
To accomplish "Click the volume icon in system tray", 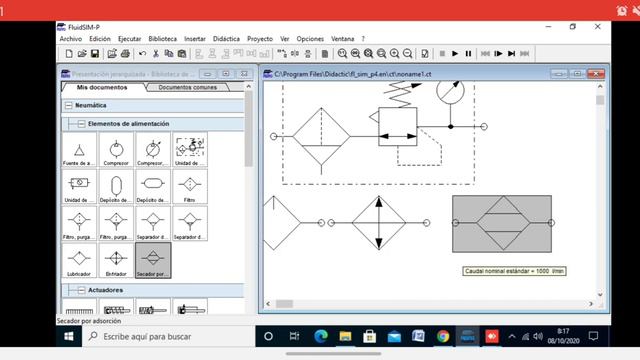I will point(538,336).
